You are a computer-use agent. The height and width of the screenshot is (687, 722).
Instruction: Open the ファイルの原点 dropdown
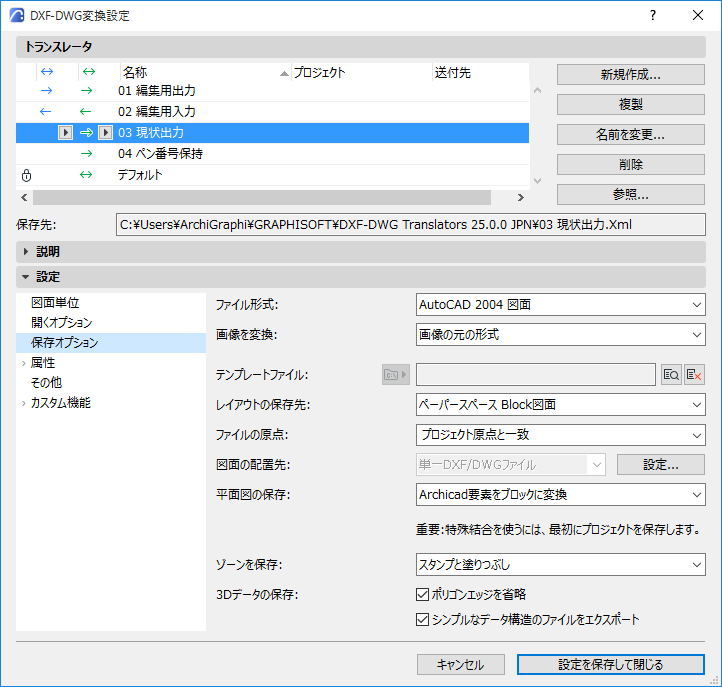(x=560, y=435)
